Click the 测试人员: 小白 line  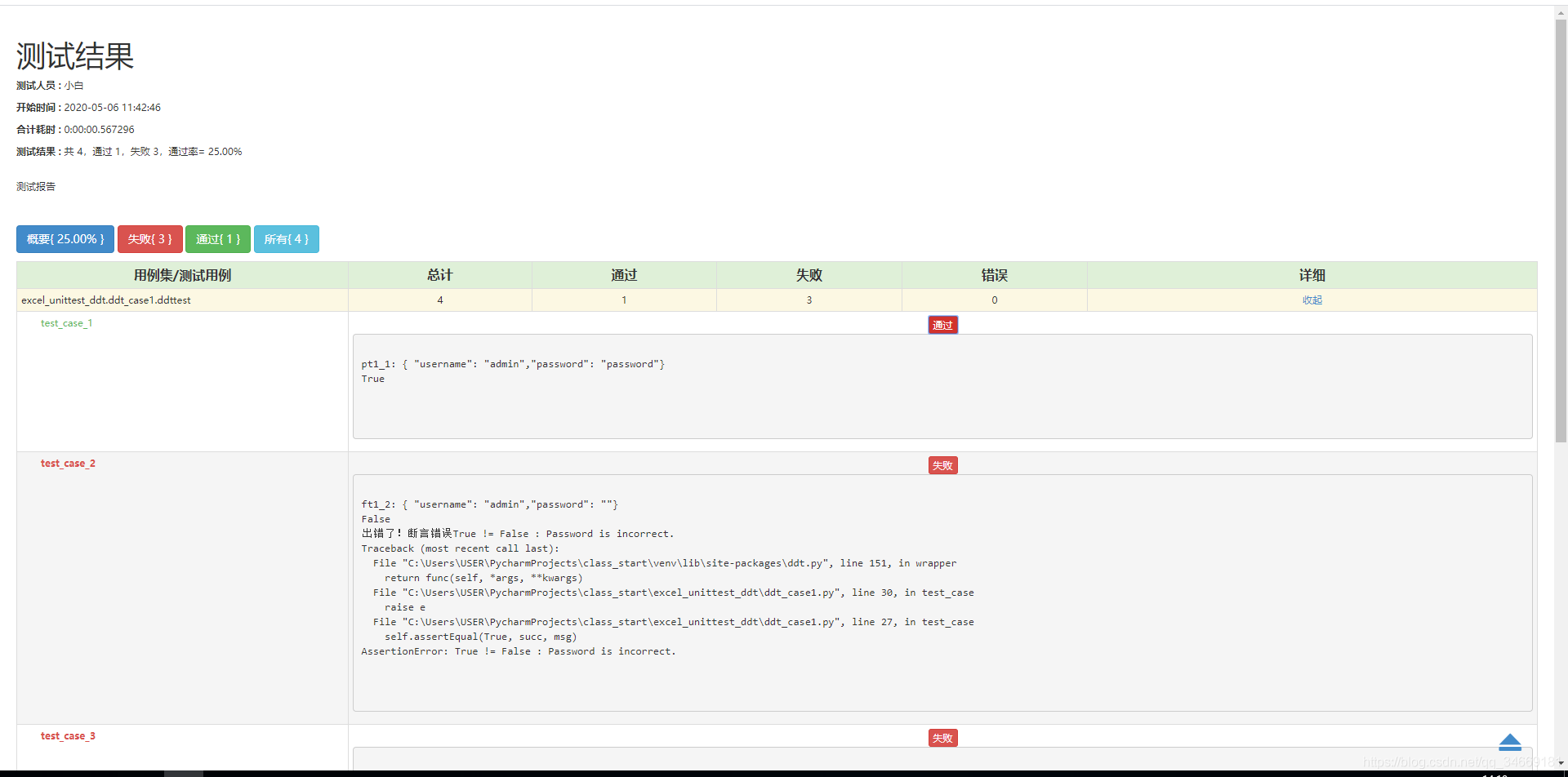pos(50,86)
